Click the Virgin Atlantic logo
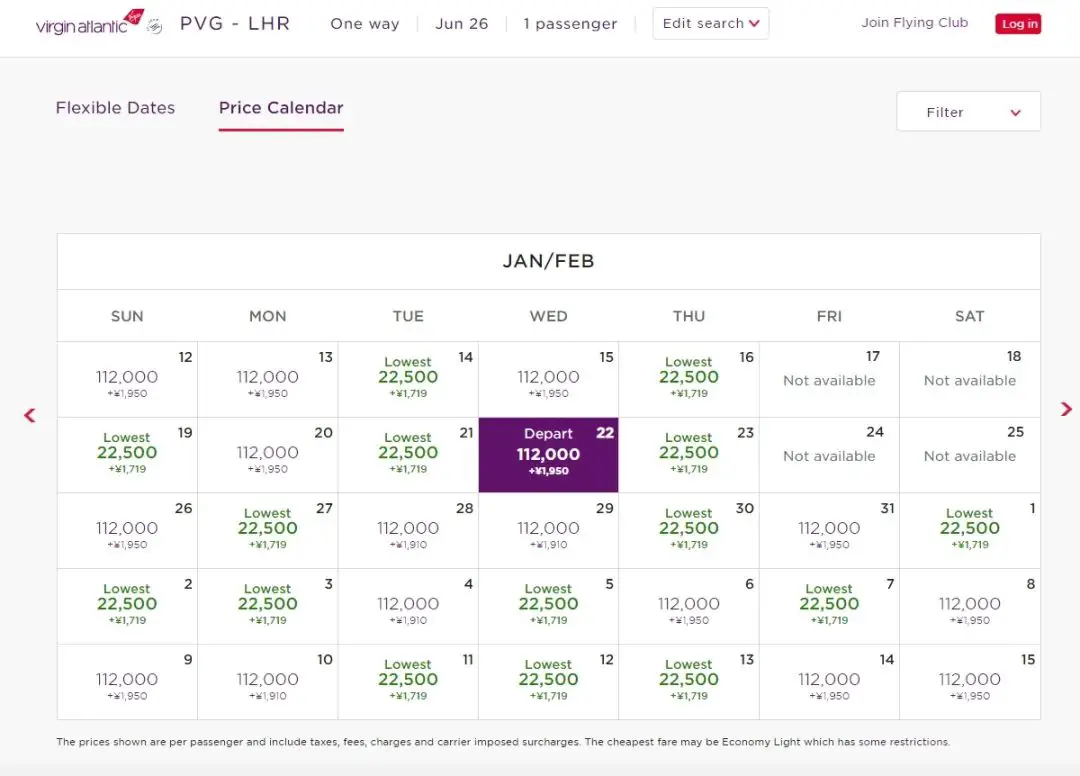 click(88, 24)
